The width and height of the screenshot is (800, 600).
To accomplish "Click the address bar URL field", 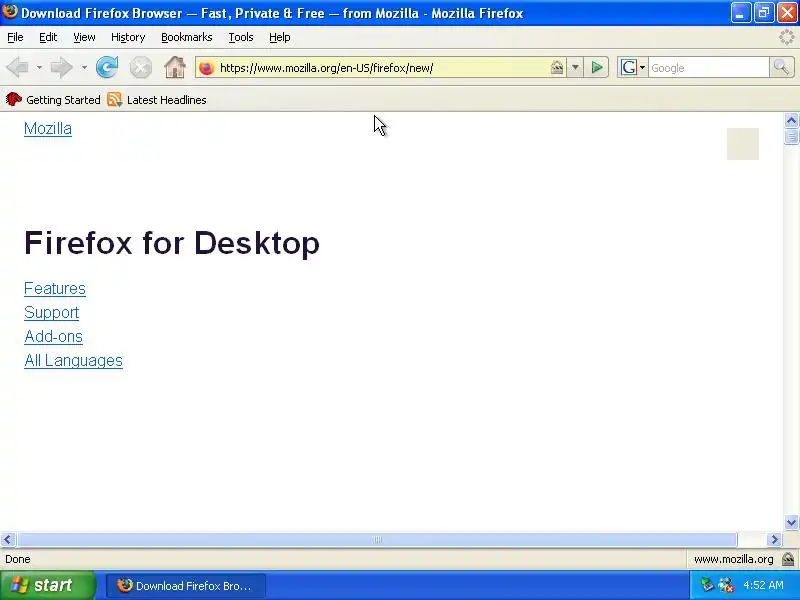I will tap(383, 68).
